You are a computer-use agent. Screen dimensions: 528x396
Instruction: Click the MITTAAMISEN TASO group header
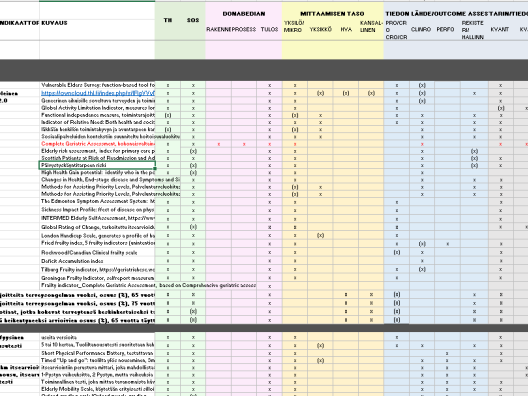click(x=332, y=14)
